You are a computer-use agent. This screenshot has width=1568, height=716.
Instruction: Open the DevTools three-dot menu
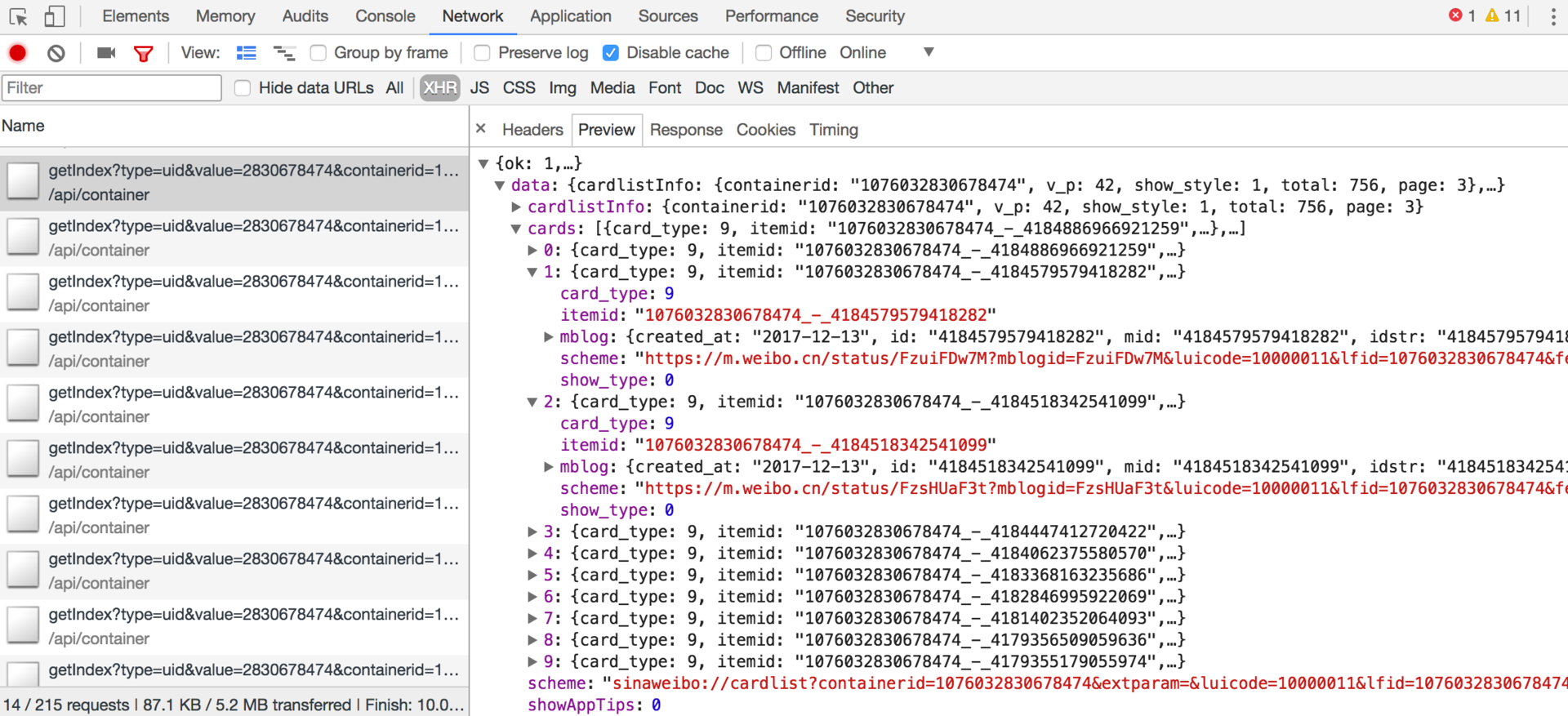point(1552,16)
